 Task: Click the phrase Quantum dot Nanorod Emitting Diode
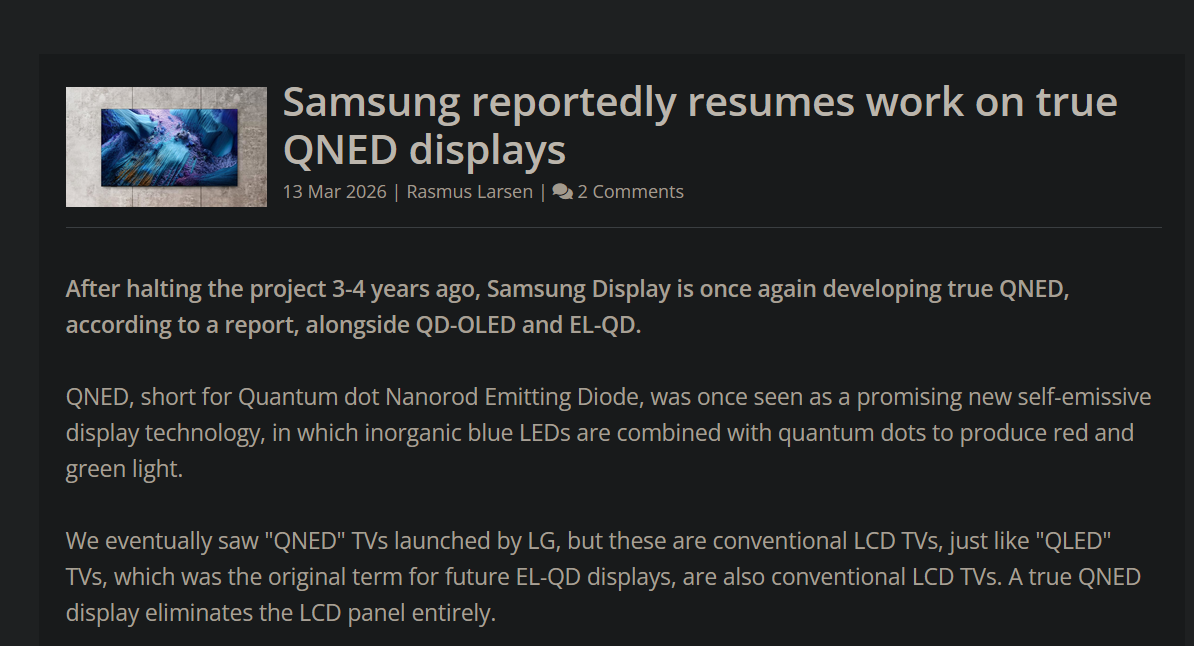440,397
